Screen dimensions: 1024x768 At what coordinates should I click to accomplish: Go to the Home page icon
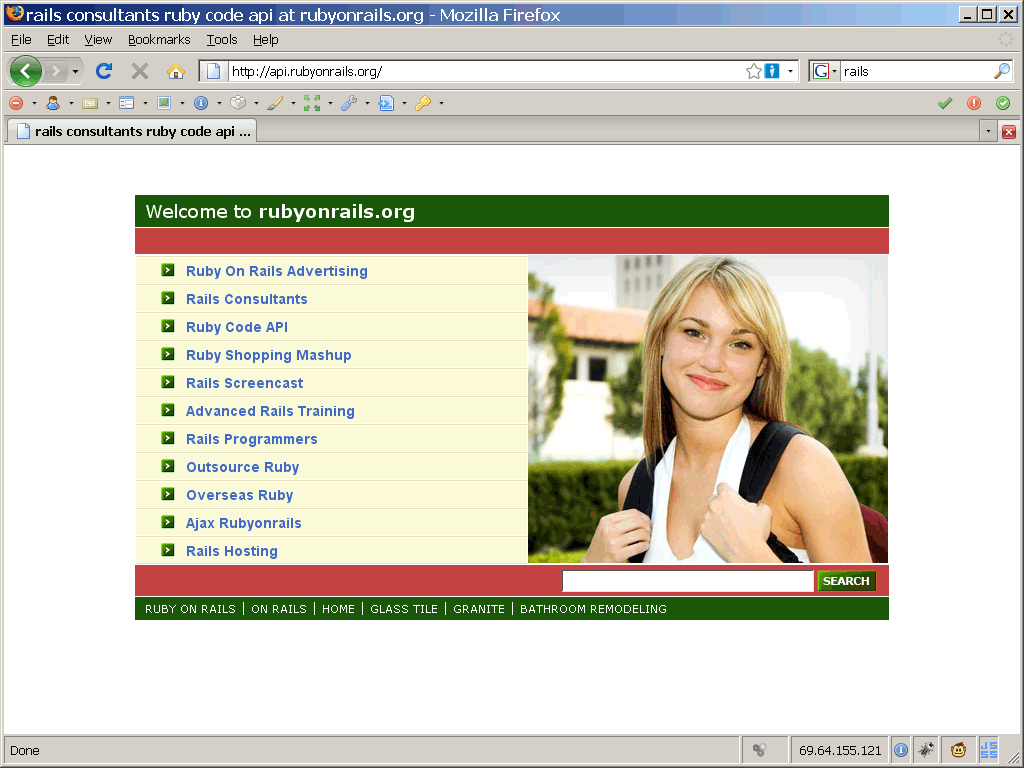[x=176, y=71]
